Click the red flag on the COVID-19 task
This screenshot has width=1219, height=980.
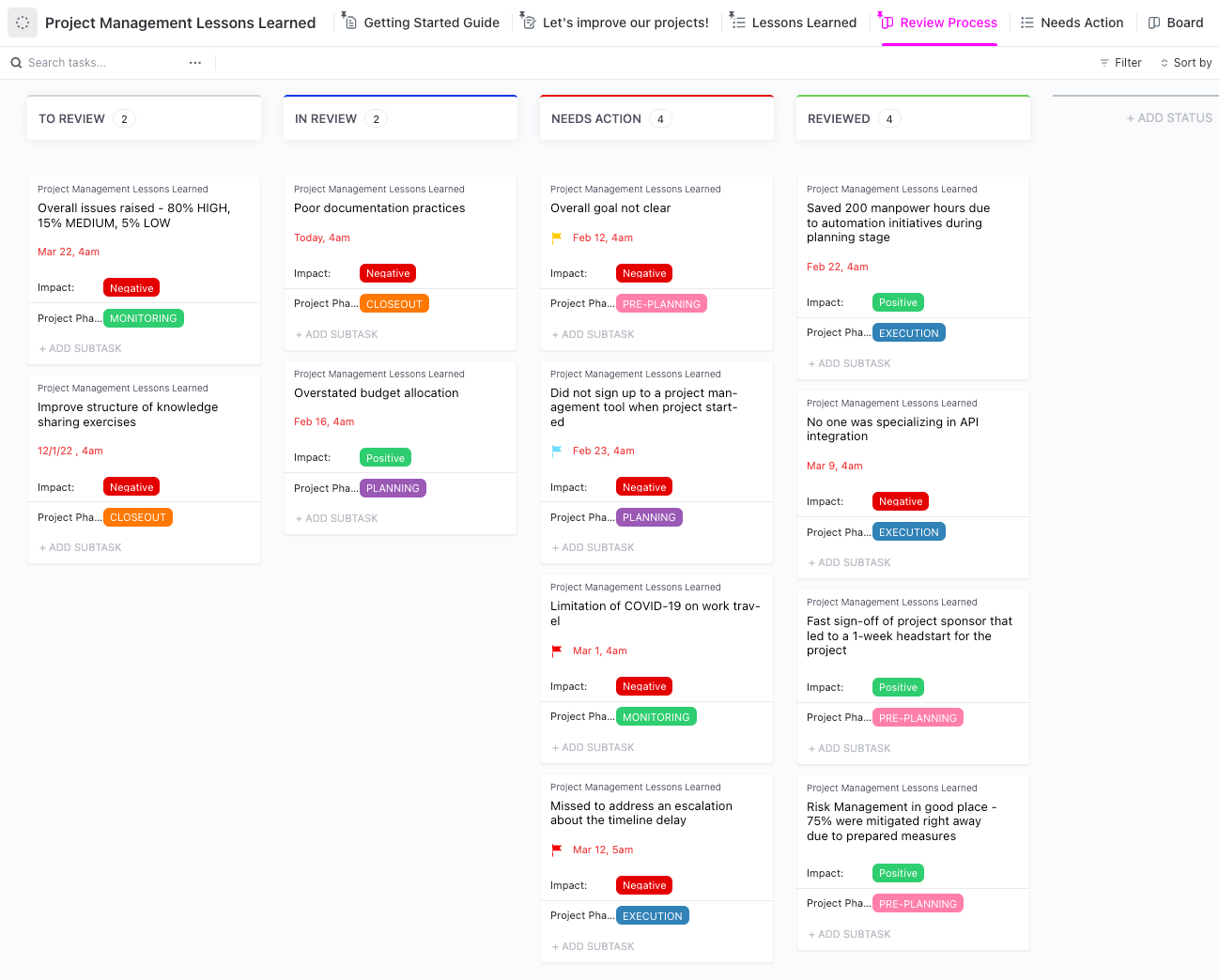point(557,651)
